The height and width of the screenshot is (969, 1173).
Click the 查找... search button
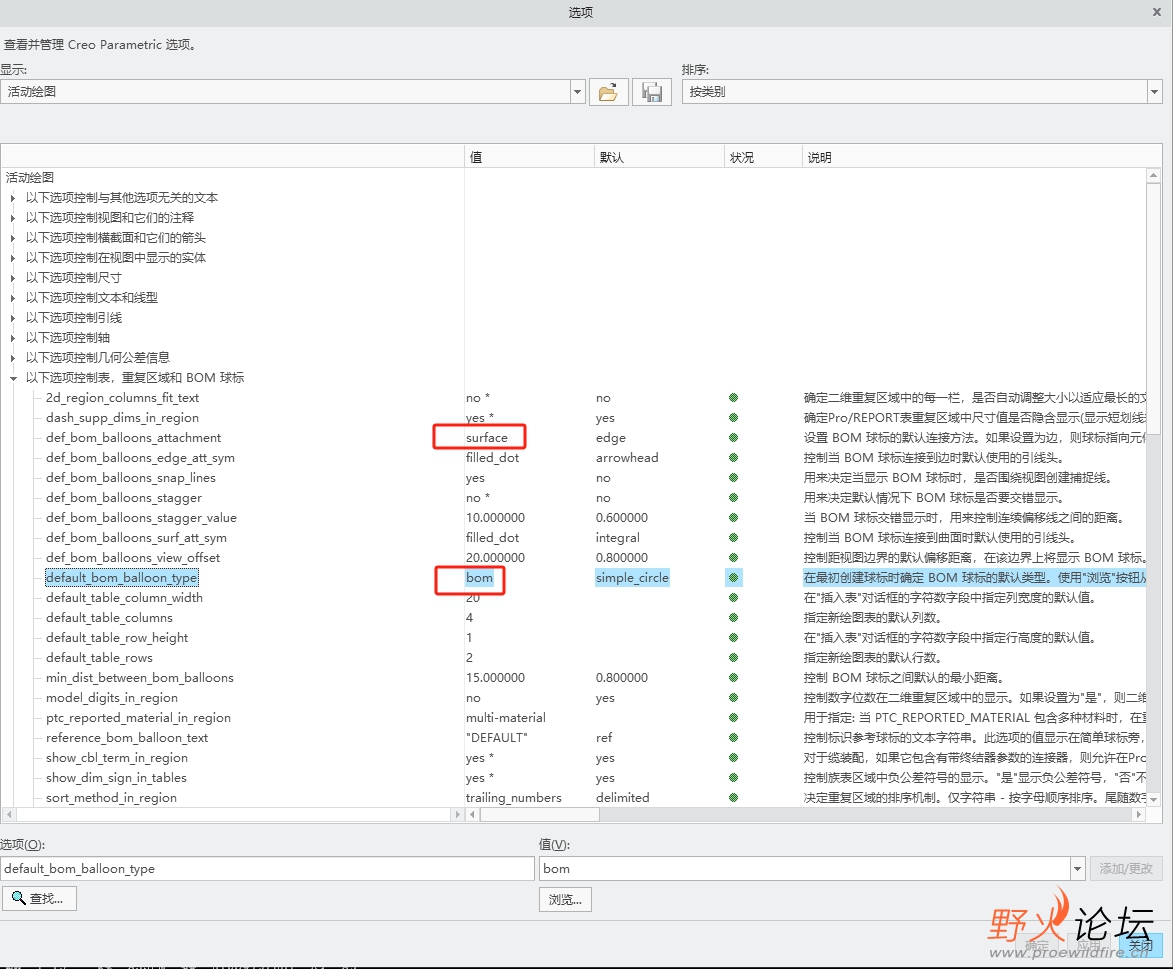click(x=40, y=899)
